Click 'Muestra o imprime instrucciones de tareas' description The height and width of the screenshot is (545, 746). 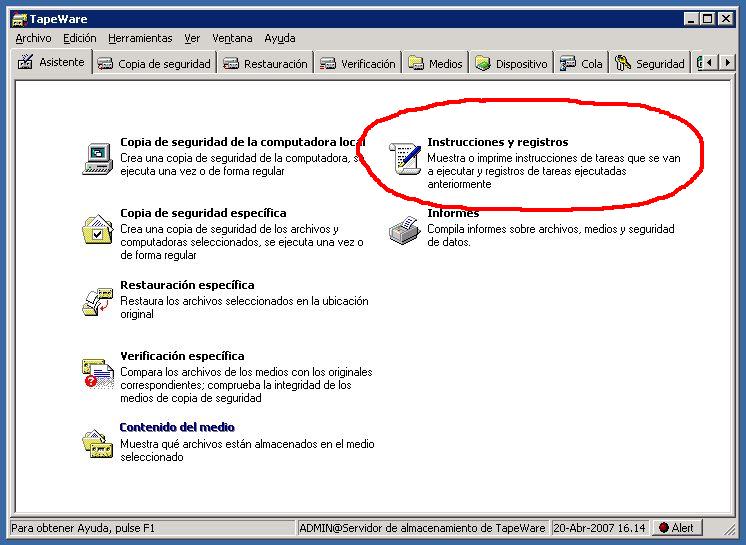(554, 171)
